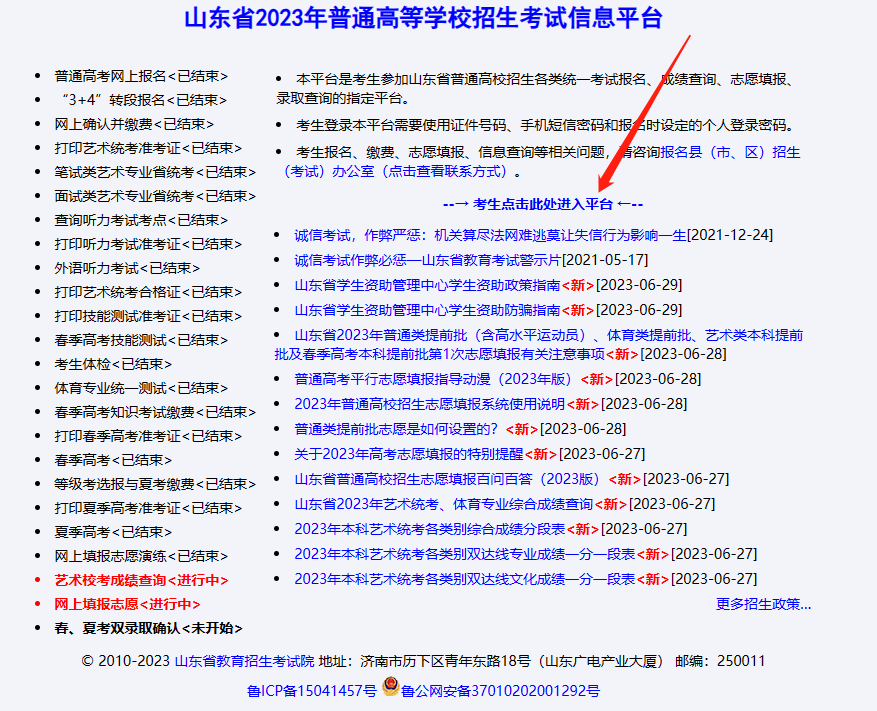Open 志愿填报系统使用说明 article
877x711 pixels.
(430, 404)
